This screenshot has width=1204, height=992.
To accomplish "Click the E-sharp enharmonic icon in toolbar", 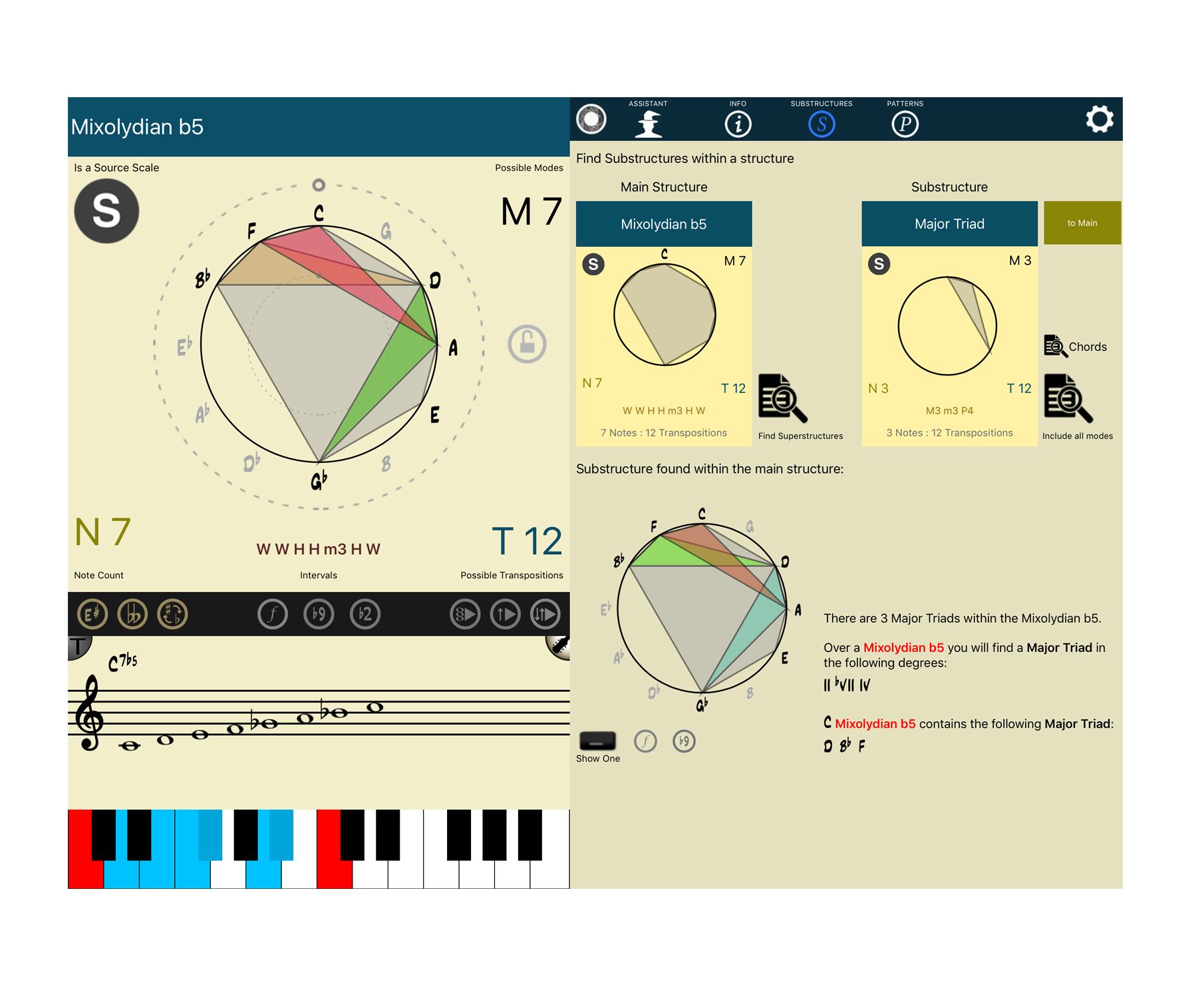I will (92, 614).
